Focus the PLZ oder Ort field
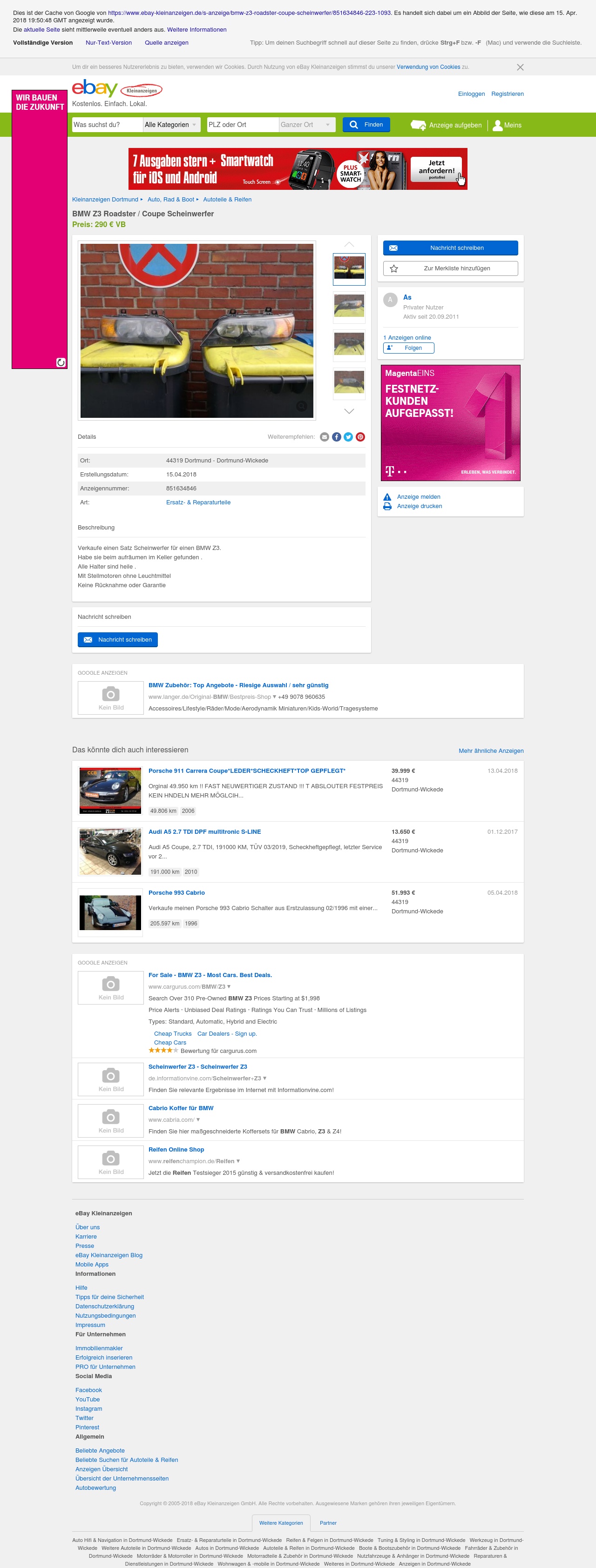This screenshot has width=596, height=1568. pos(243,125)
